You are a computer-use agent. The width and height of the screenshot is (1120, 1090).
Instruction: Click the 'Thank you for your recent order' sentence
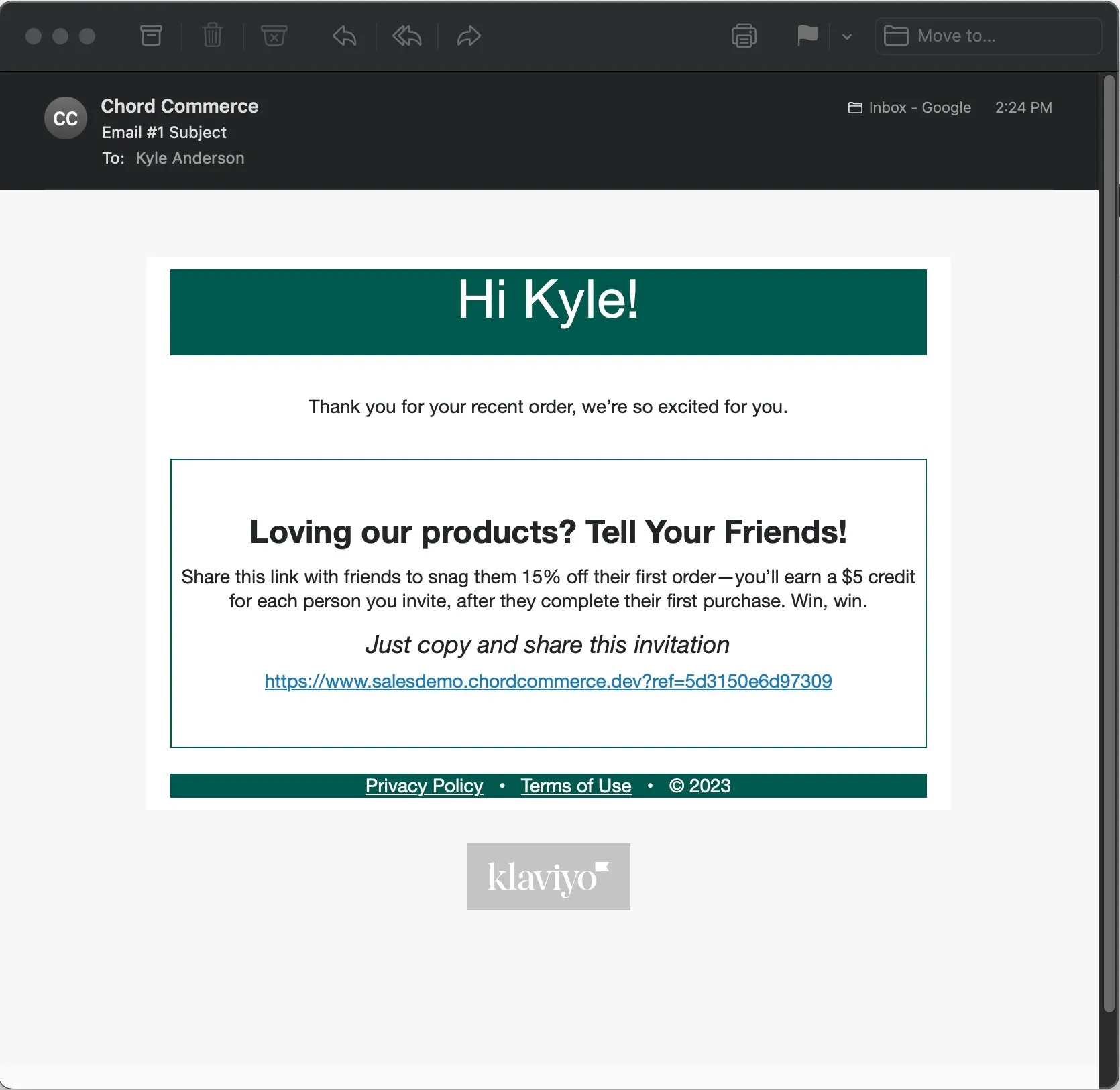[548, 407]
